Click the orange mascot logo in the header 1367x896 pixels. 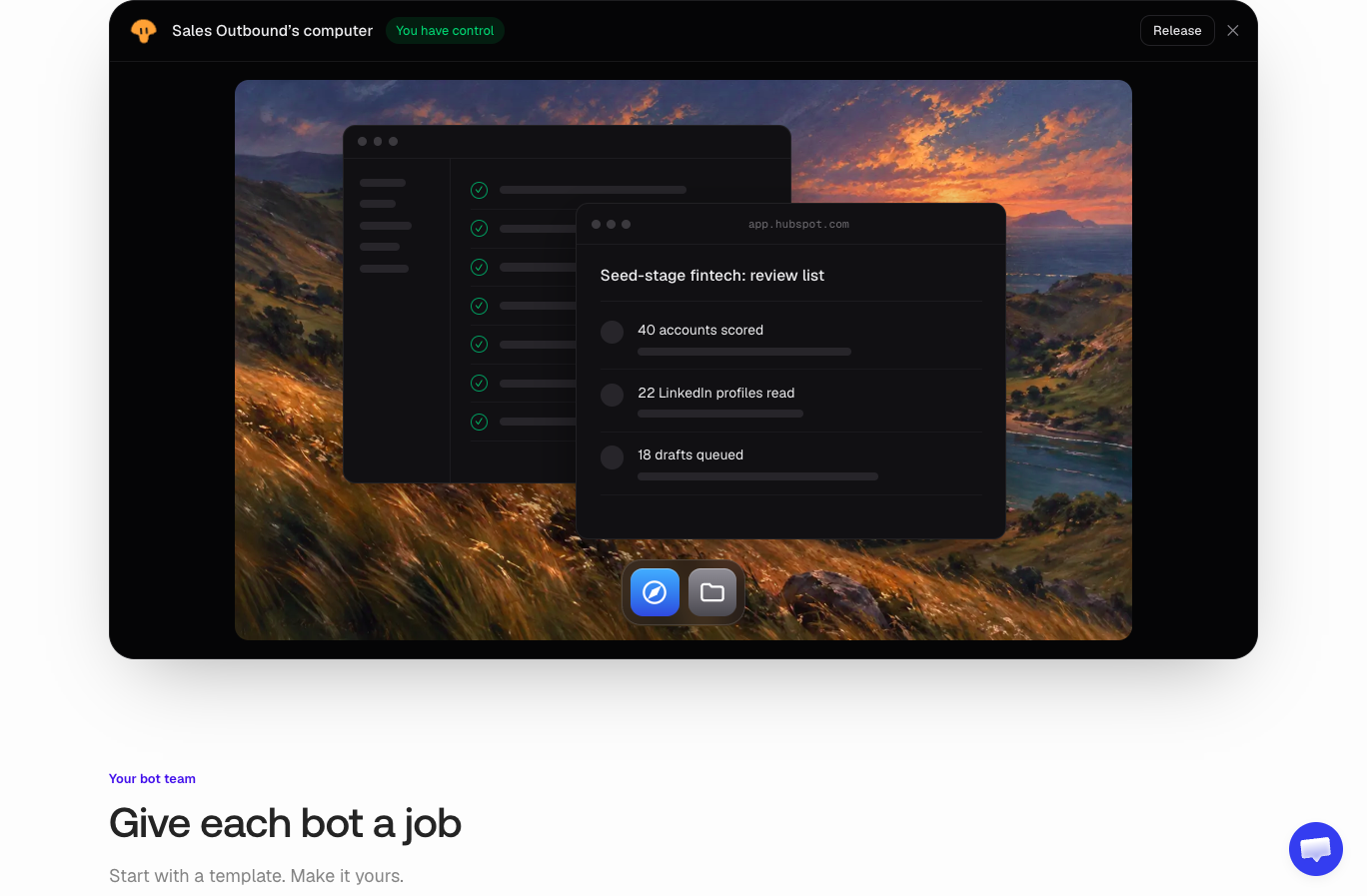[144, 31]
